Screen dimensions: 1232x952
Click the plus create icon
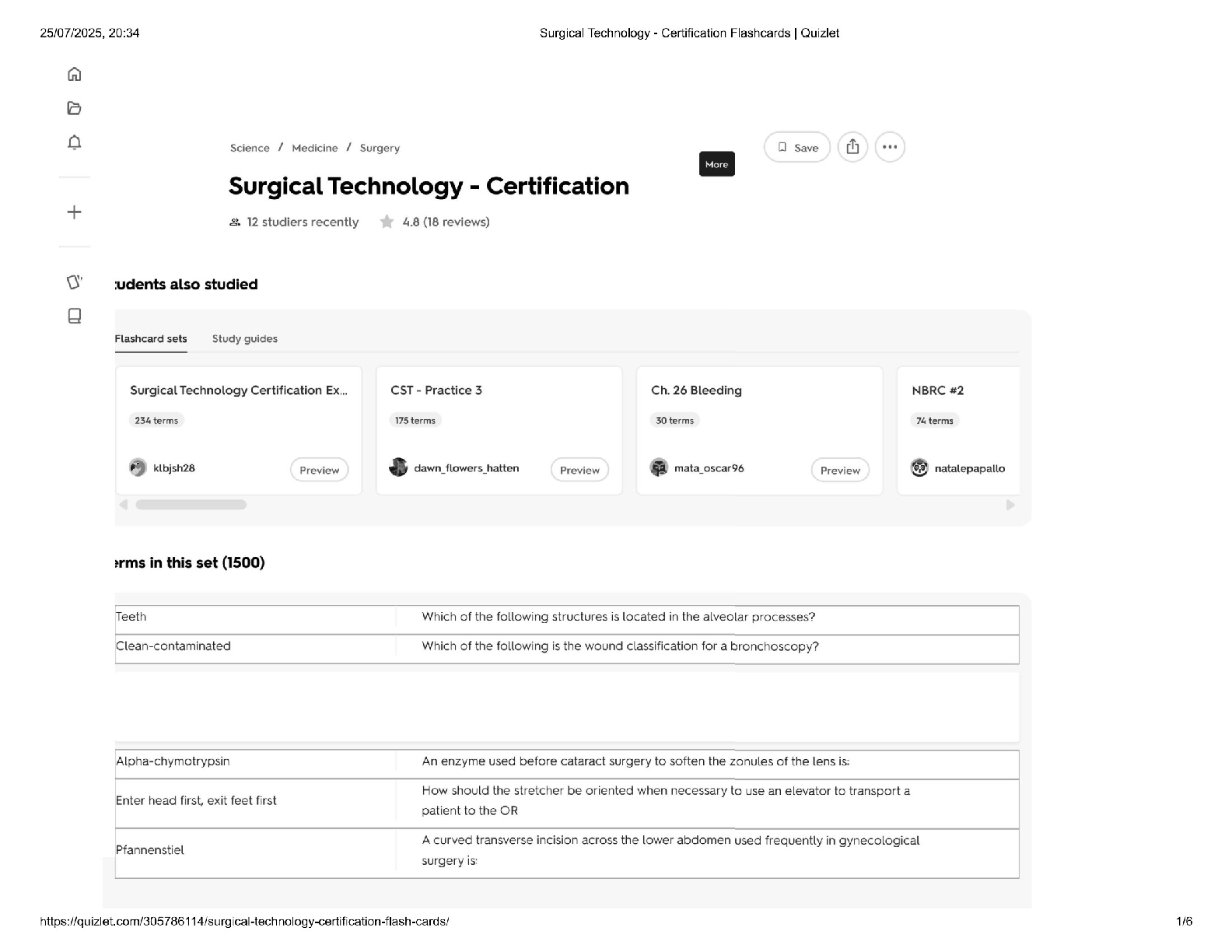point(75,212)
